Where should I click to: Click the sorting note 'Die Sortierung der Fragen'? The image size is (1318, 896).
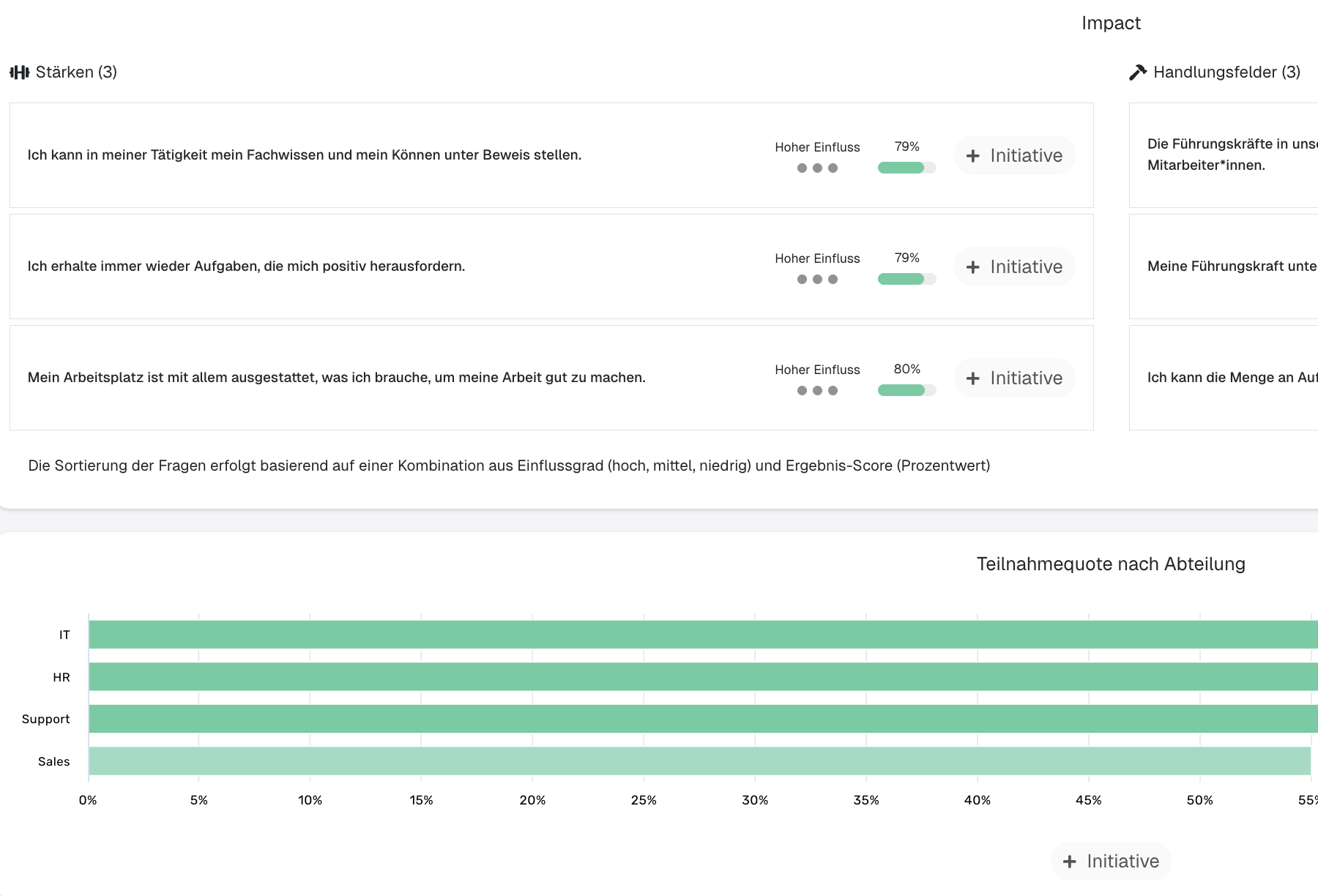coord(509,466)
